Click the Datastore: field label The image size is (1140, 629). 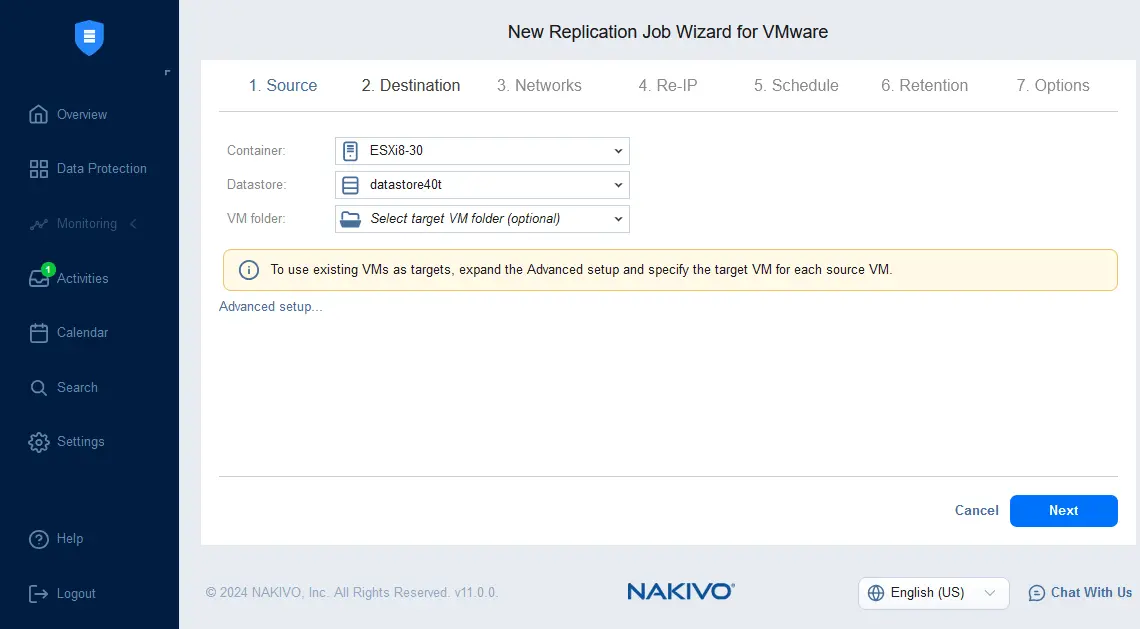pos(257,185)
